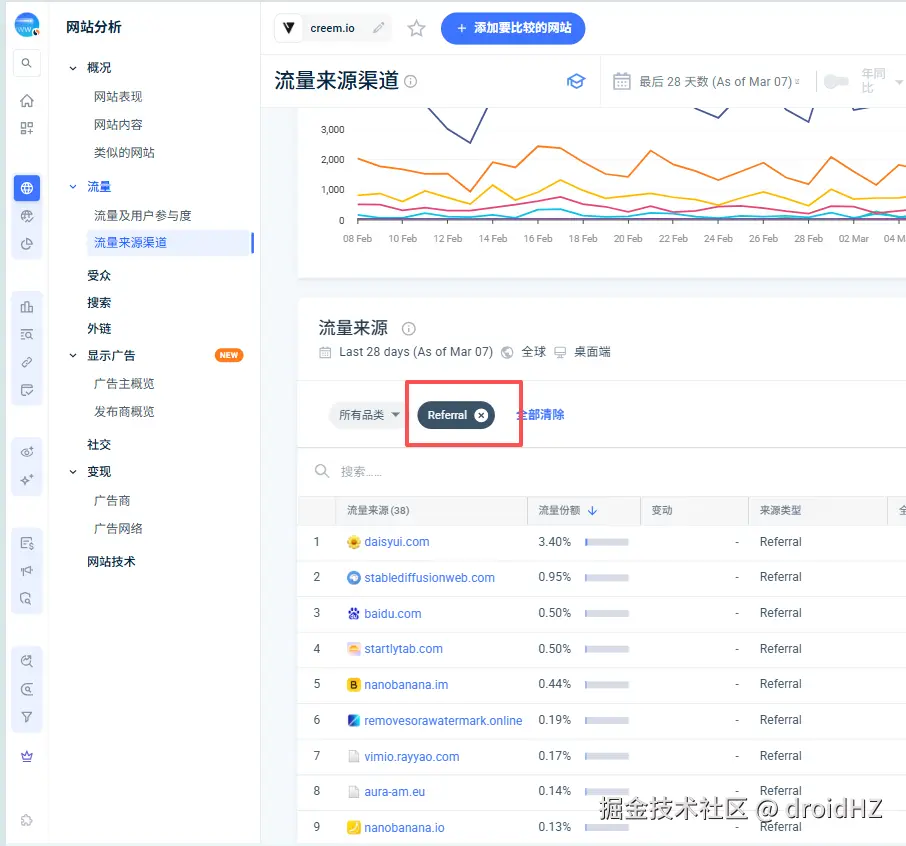906x846 pixels.
Task: Open the graduation cap learning icon
Action: coord(575,81)
